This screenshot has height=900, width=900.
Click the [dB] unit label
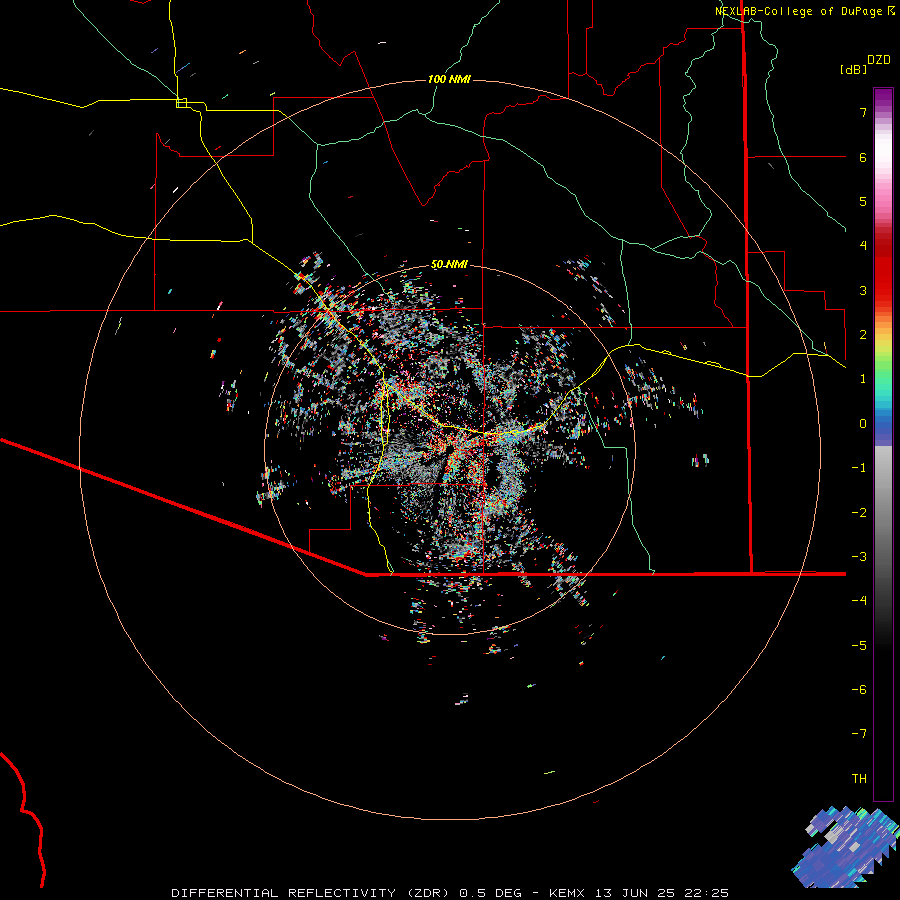pos(854,69)
